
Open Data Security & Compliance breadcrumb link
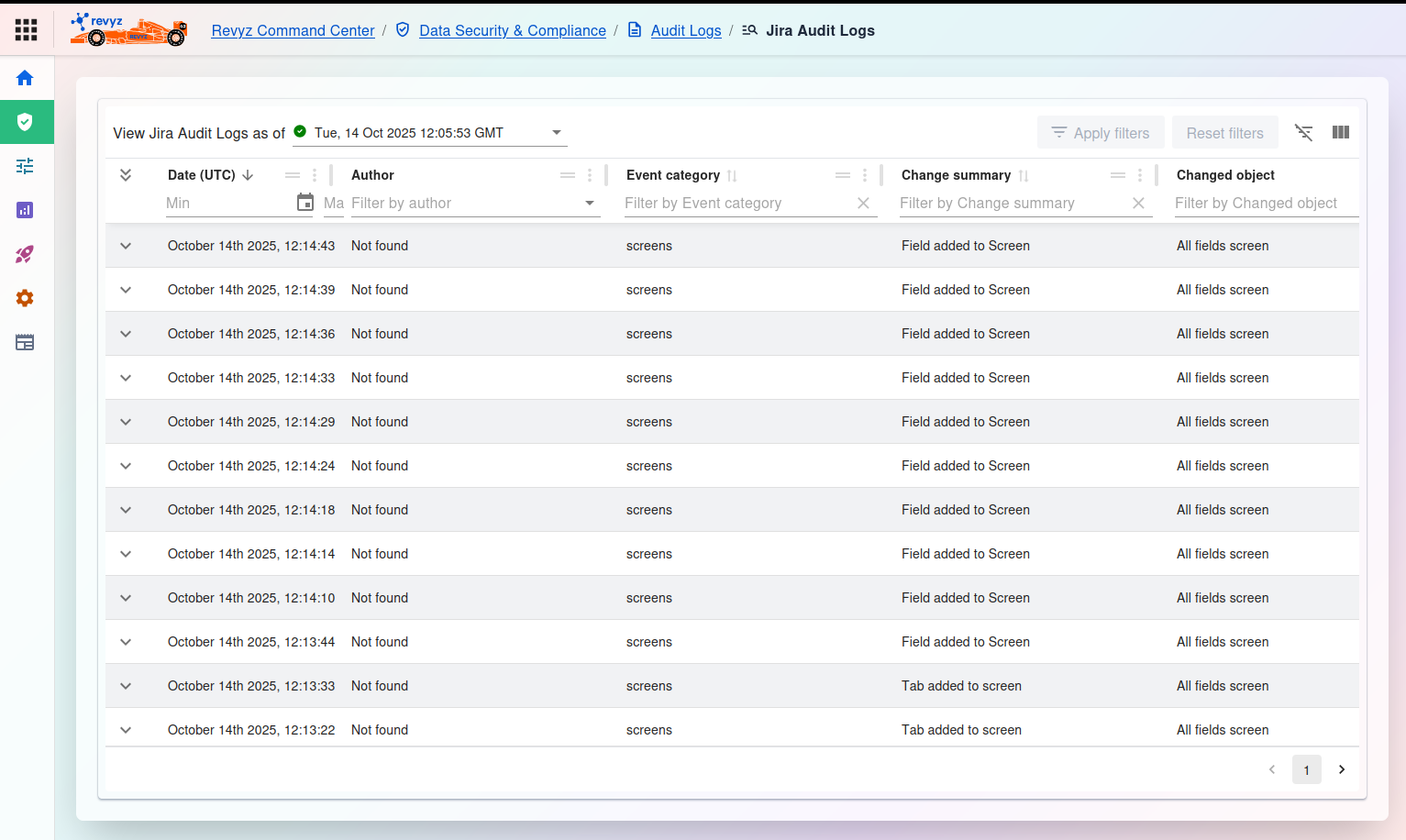click(x=512, y=30)
